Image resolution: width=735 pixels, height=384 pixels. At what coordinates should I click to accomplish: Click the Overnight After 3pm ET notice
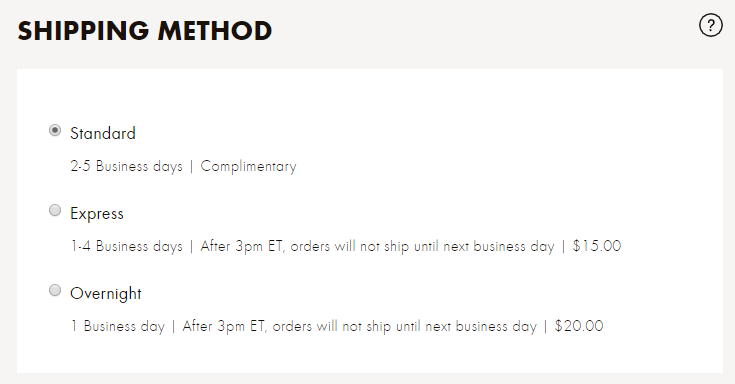(360, 326)
